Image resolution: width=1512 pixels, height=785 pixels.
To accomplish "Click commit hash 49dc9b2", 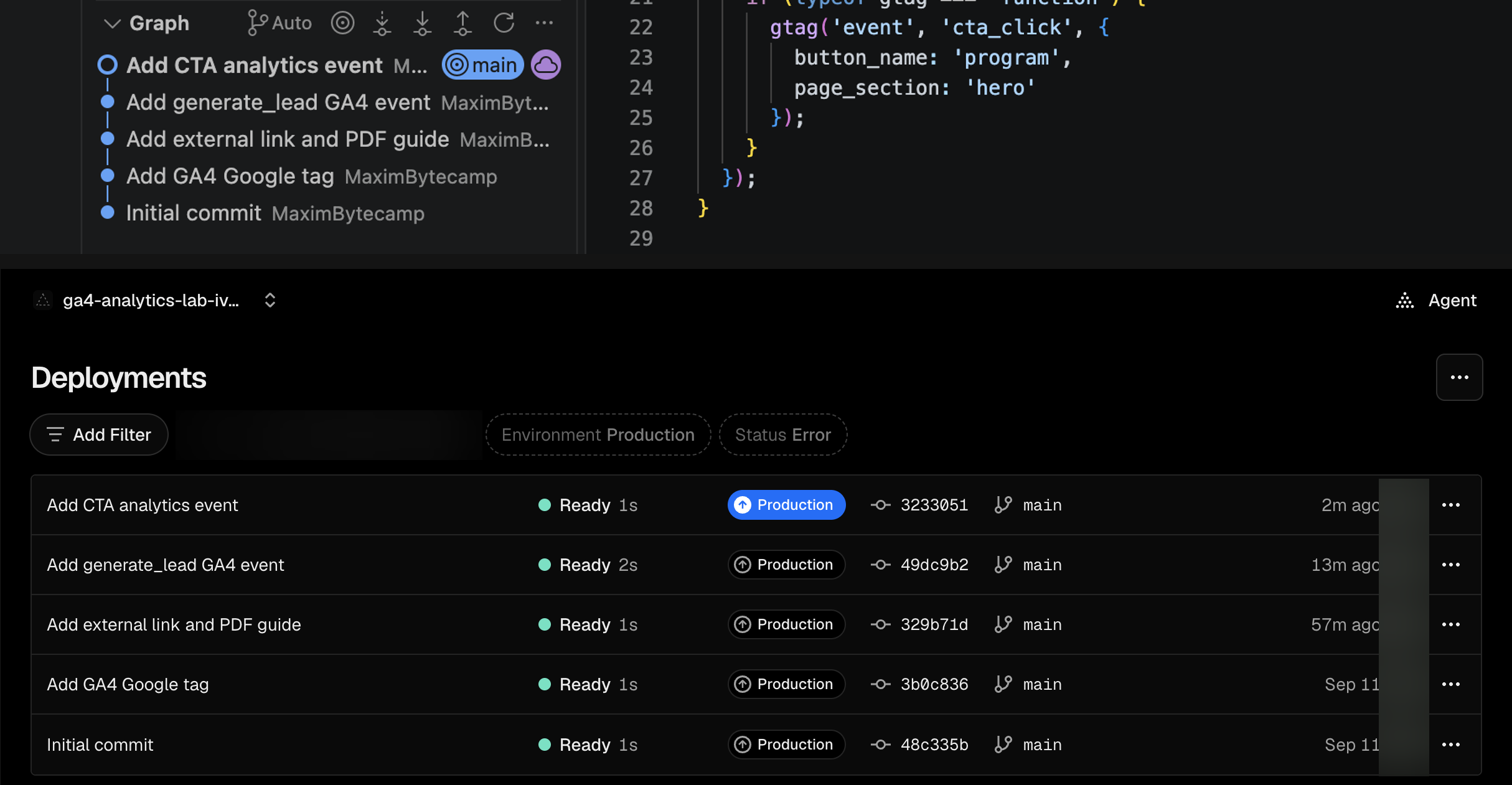I will (x=934, y=565).
